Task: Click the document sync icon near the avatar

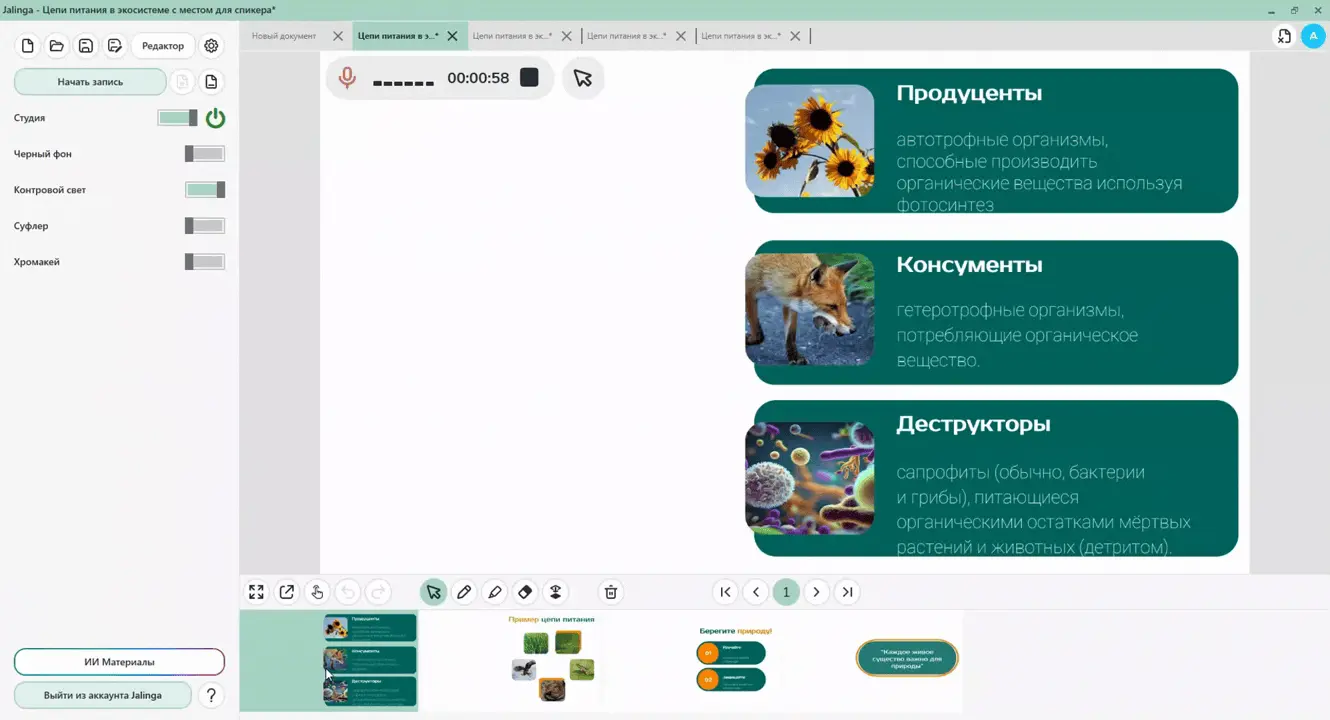Action: [1284, 36]
